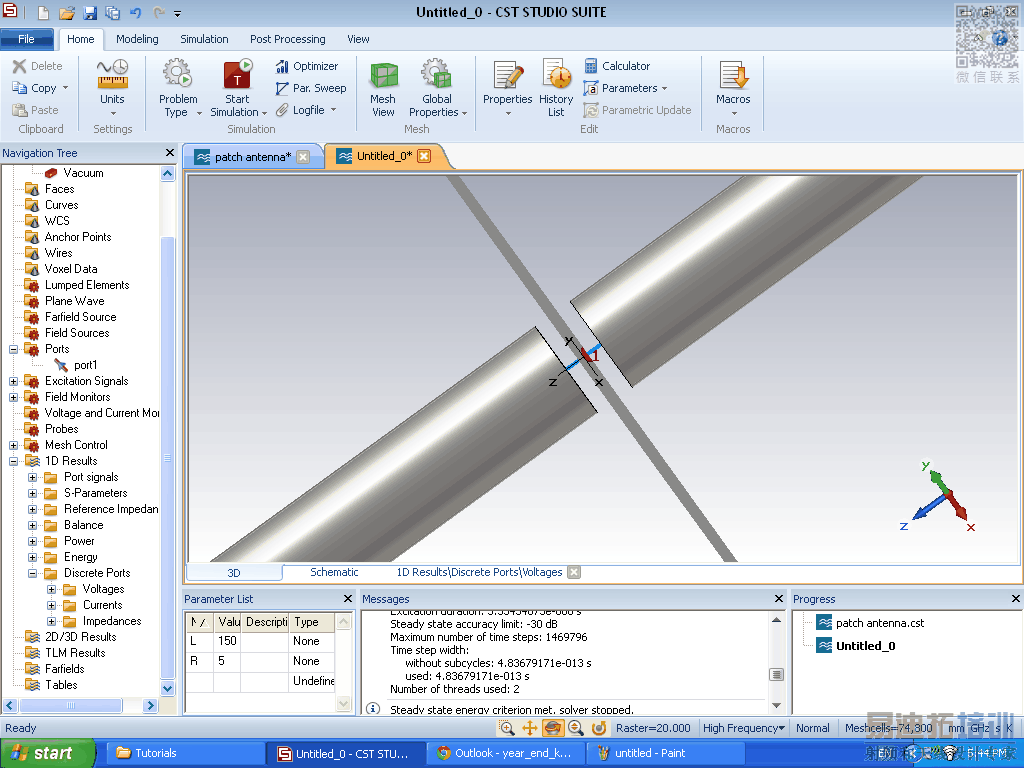Expand the Mesh Control node
The width and height of the screenshot is (1024, 768).
tap(13, 445)
